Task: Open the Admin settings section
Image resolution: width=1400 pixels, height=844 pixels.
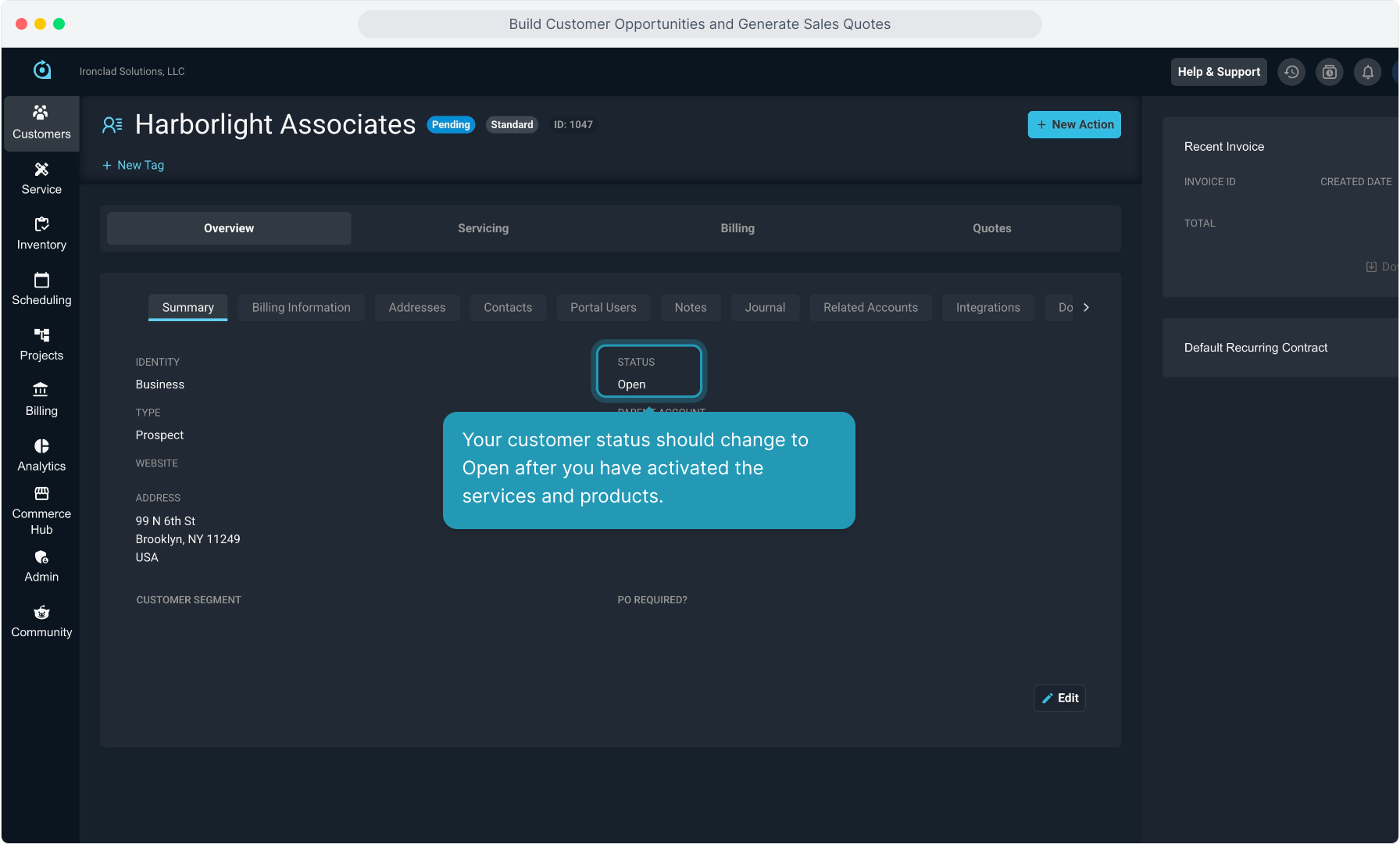Action: pyautogui.click(x=41, y=566)
